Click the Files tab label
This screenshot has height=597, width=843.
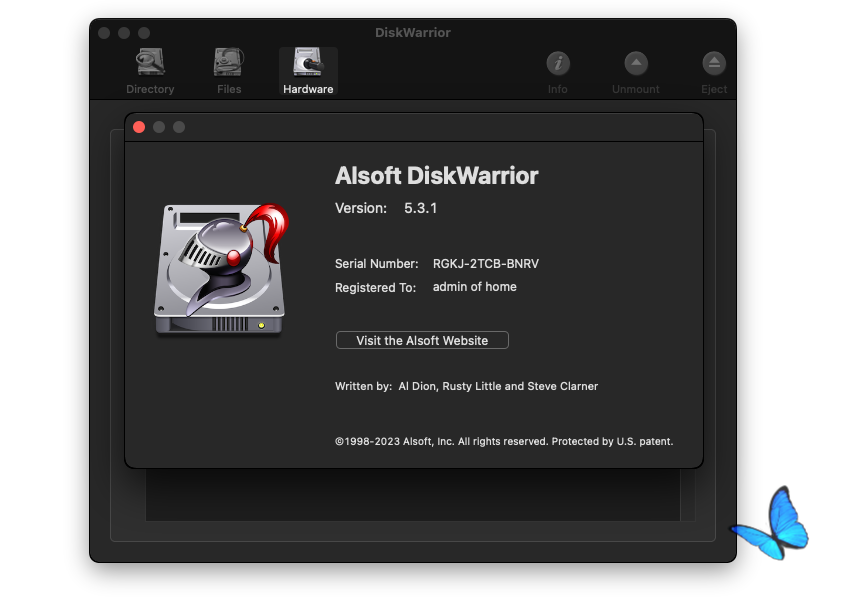pos(229,89)
